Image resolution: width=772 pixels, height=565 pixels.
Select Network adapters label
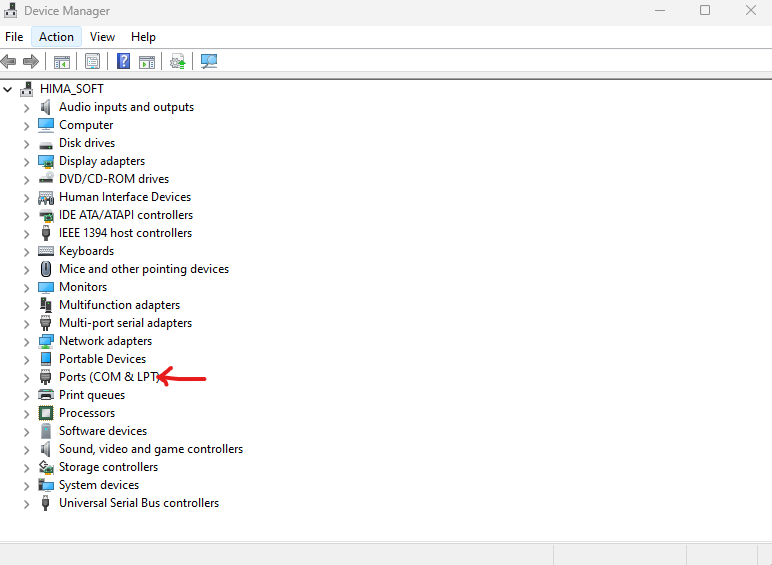point(105,341)
